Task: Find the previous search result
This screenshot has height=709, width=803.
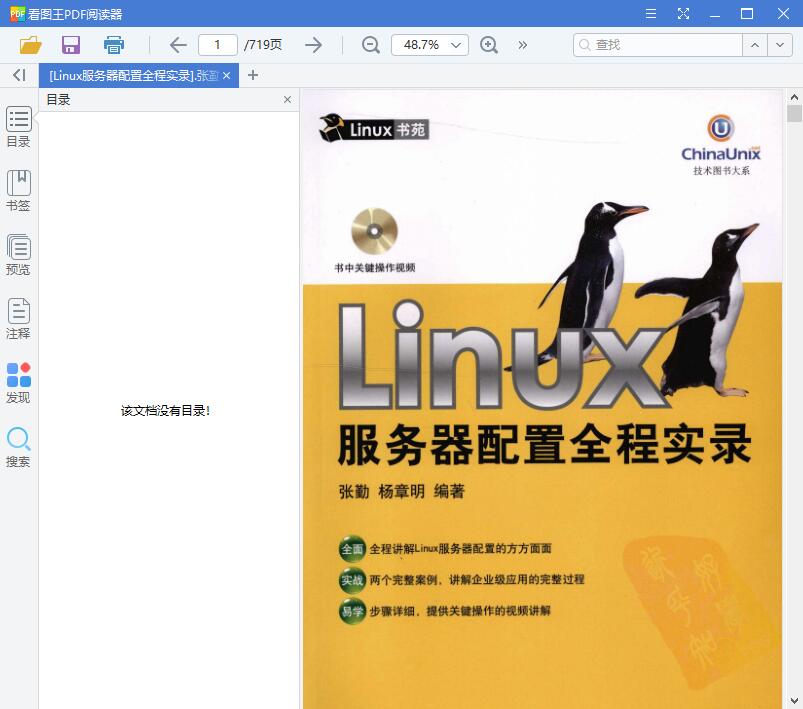Action: pos(755,45)
